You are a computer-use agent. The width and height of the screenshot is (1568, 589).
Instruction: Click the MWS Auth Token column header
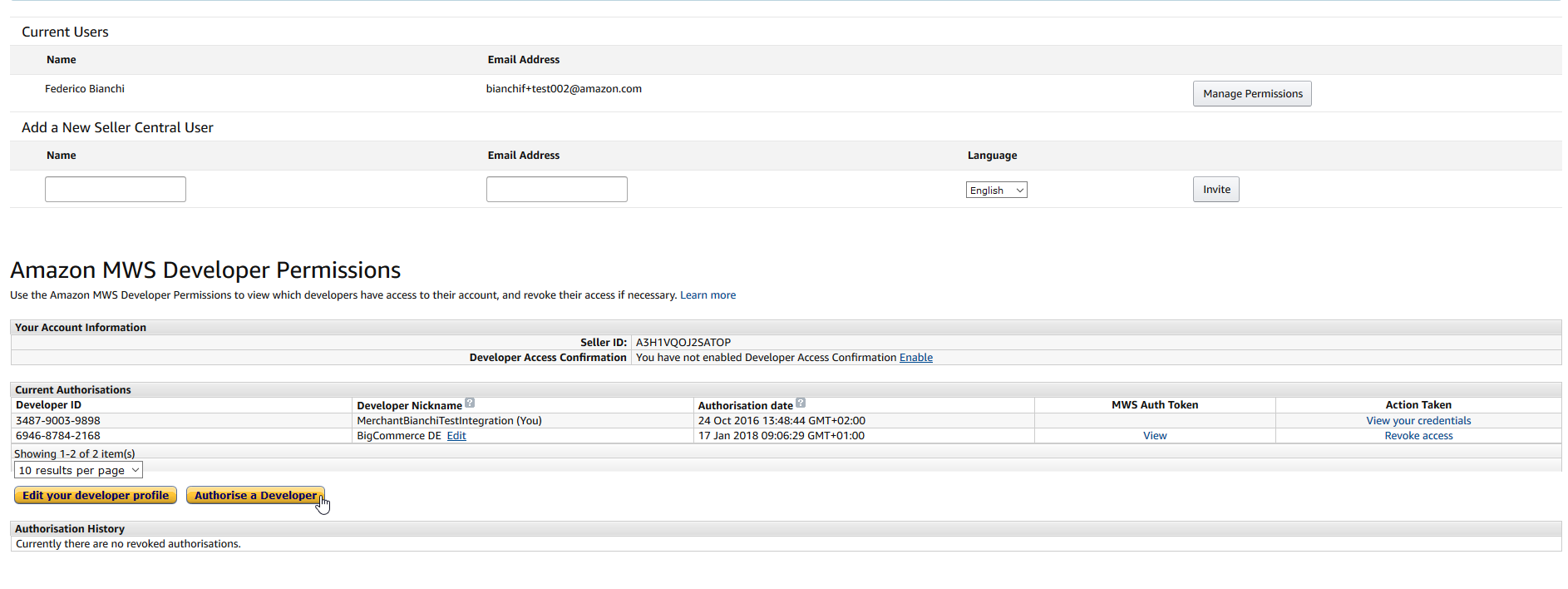(1155, 405)
